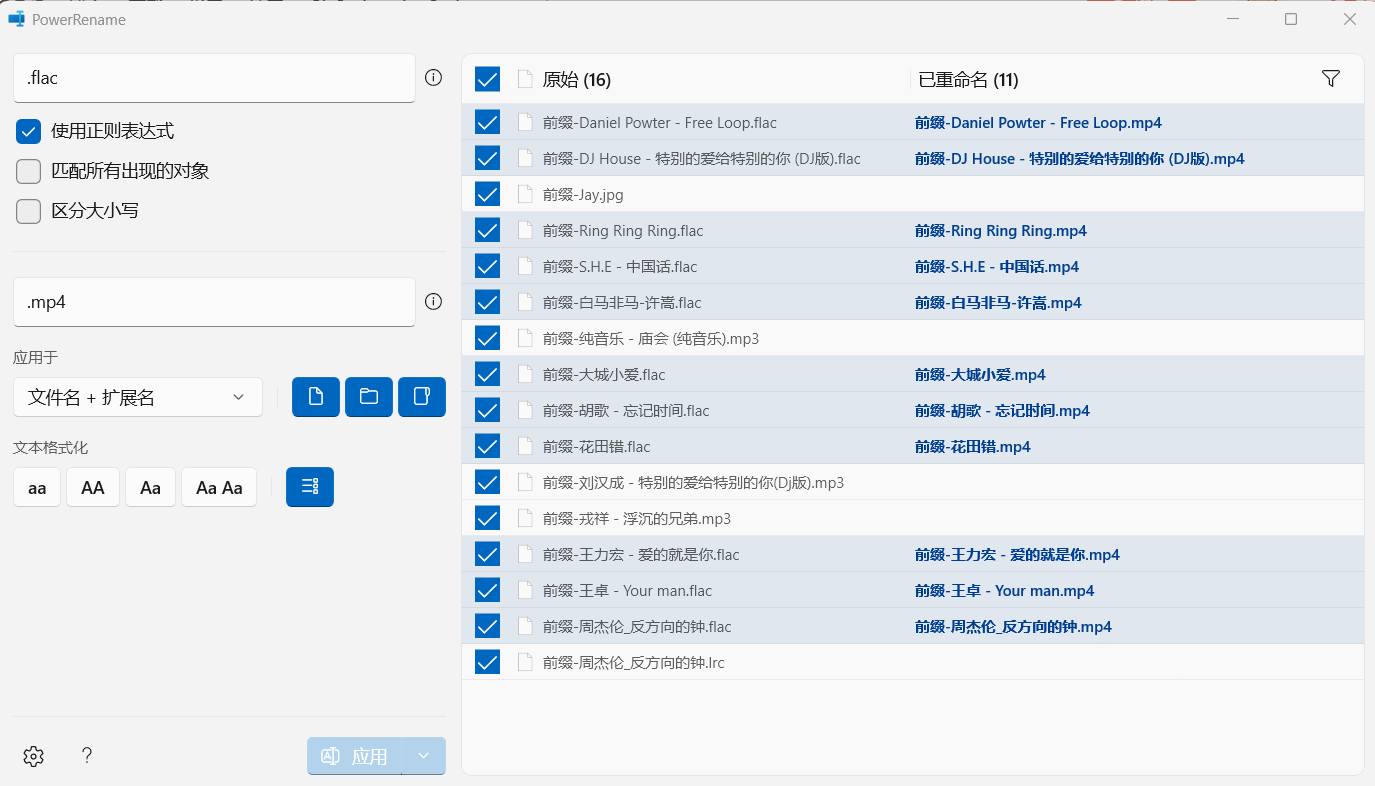
Task: Click the include files icon button
Action: tap(316, 397)
